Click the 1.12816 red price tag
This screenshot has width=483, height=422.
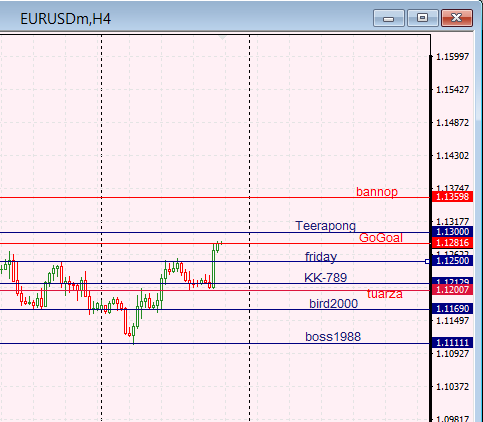pyautogui.click(x=452, y=243)
